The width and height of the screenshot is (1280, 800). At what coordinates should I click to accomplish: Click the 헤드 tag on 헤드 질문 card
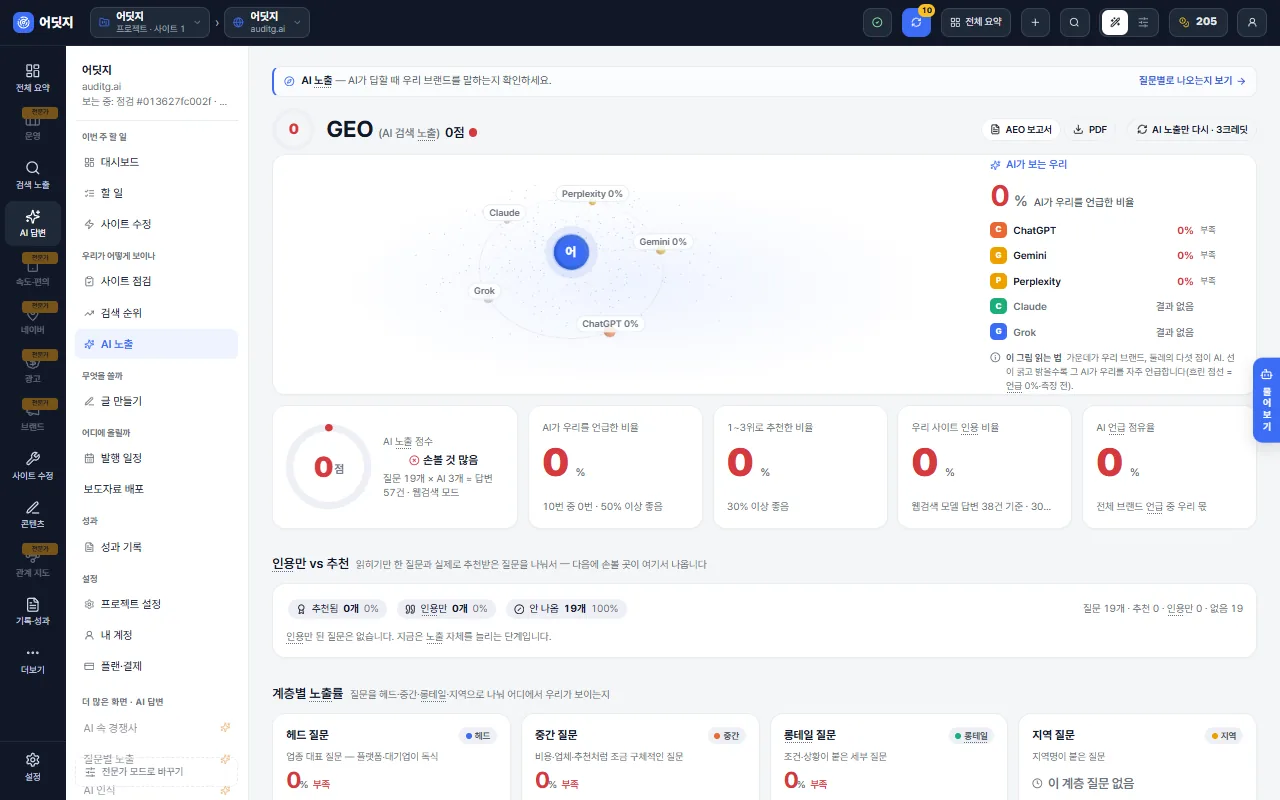478,736
